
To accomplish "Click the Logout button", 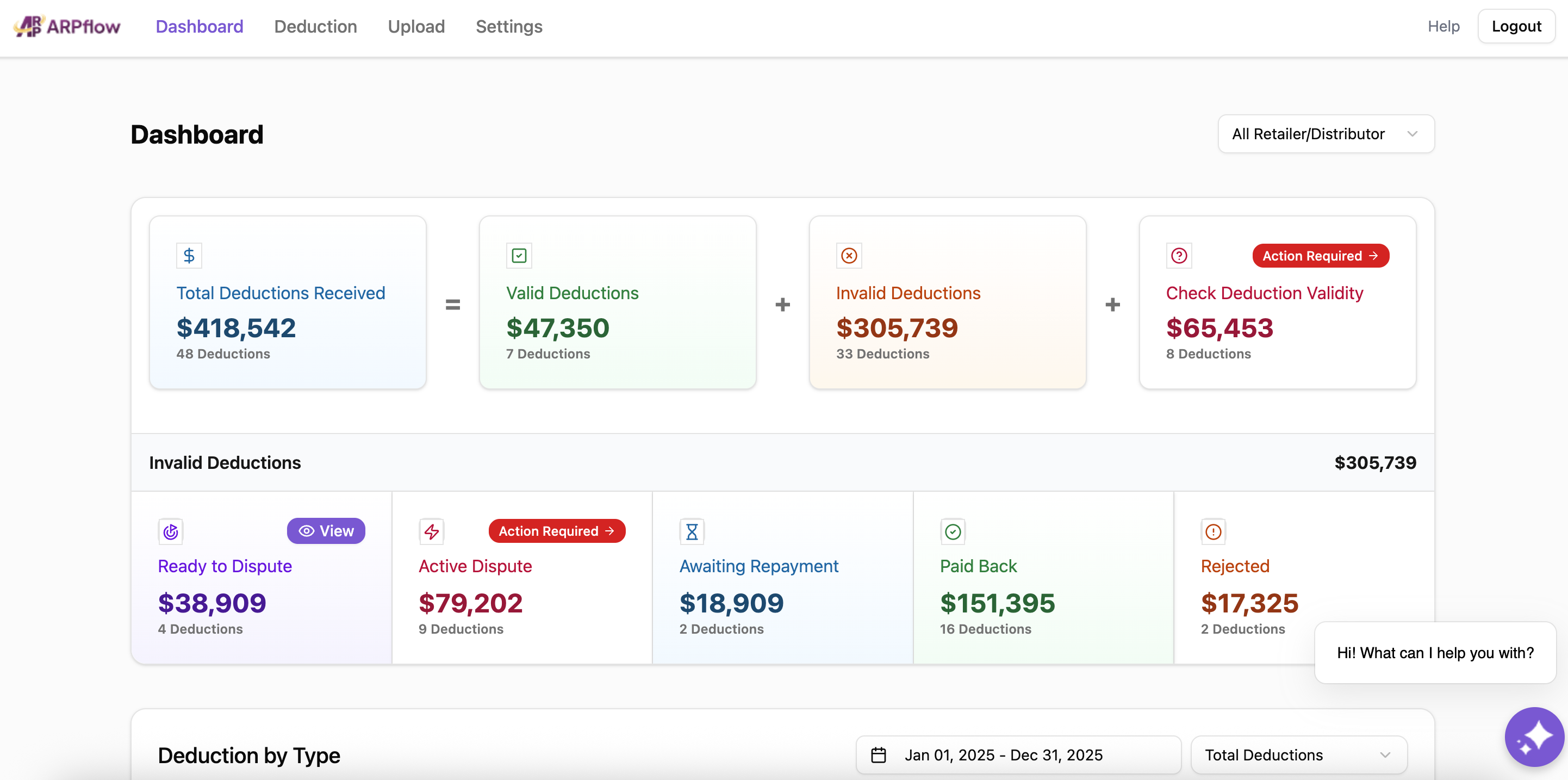I will pyautogui.click(x=1516, y=26).
